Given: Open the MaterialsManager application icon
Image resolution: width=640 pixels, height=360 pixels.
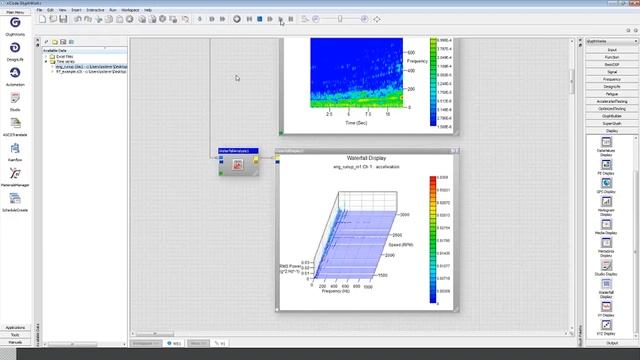Looking at the screenshot, I should 15,173.
